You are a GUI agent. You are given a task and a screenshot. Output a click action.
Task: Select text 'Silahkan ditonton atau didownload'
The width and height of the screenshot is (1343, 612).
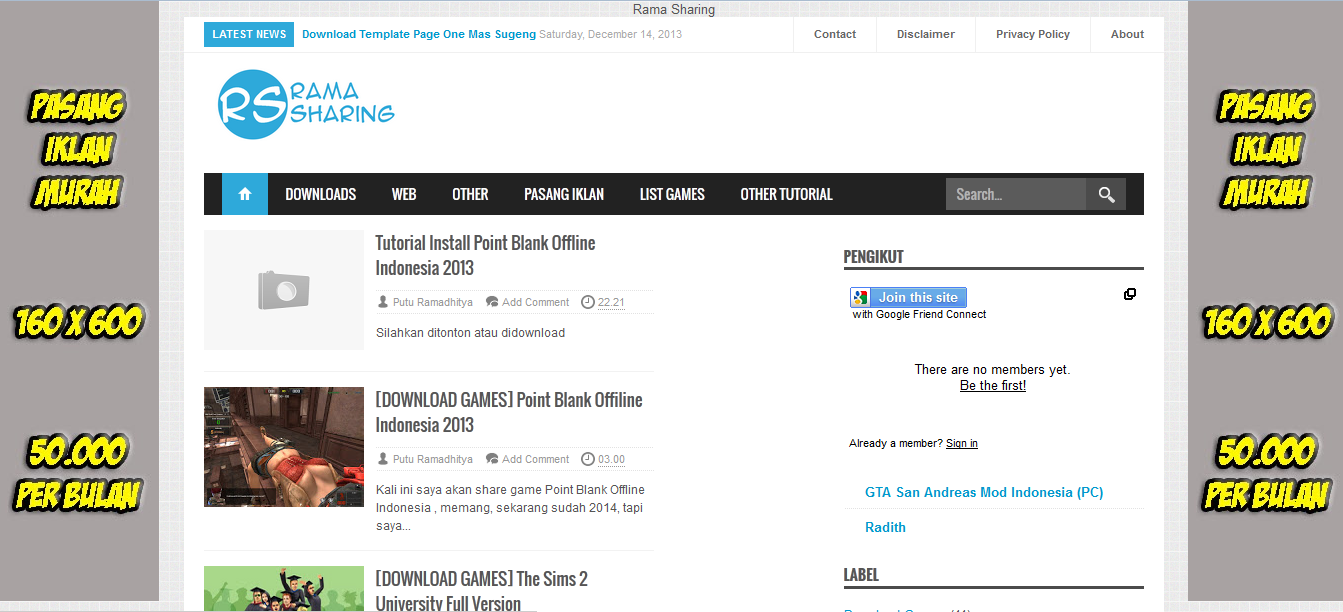470,332
